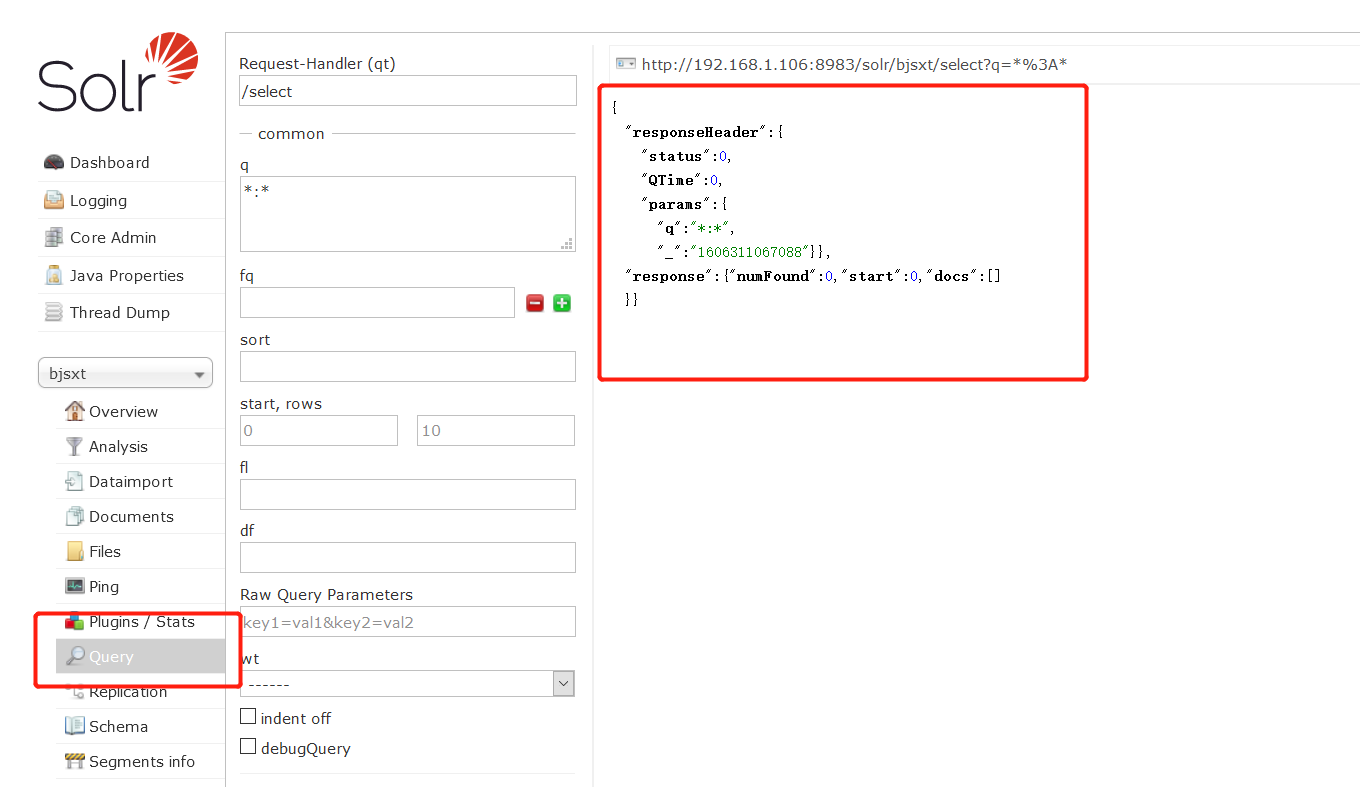Click the fl field list input
Screen dimensions: 1360x787
tap(408, 494)
